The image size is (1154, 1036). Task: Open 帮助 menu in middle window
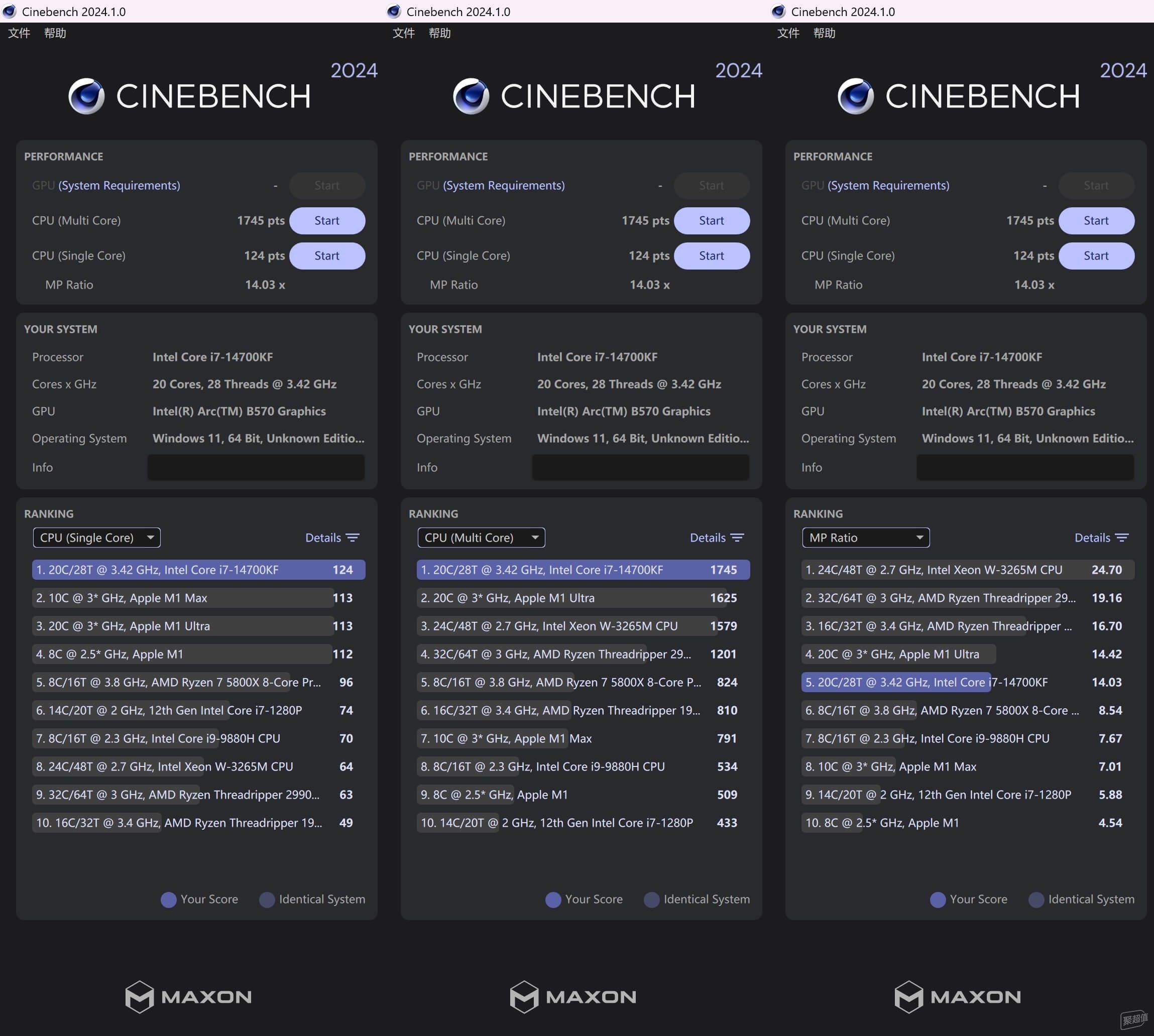click(440, 33)
